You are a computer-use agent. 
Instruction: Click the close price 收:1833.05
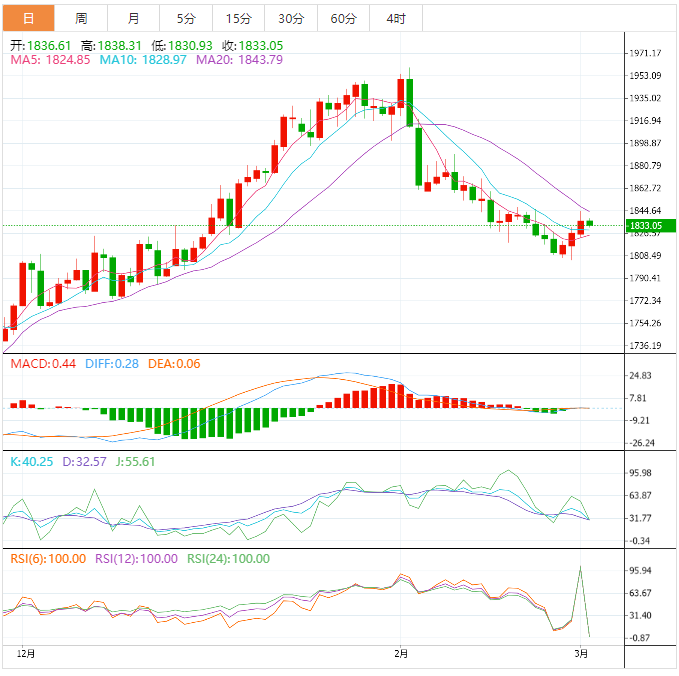(252, 45)
